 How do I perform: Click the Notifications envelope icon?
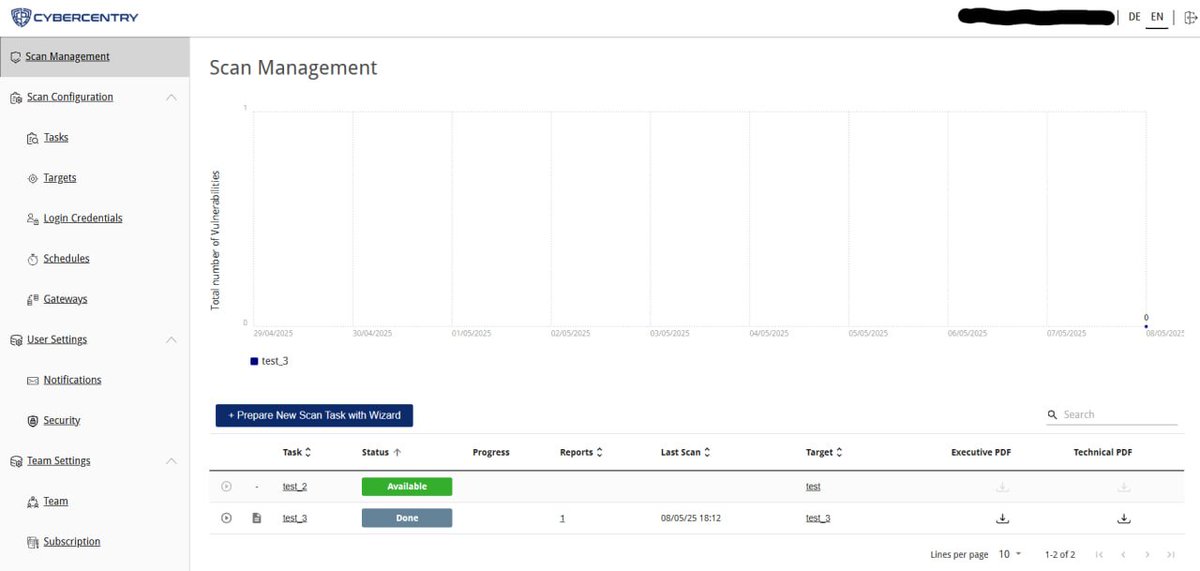[33, 380]
